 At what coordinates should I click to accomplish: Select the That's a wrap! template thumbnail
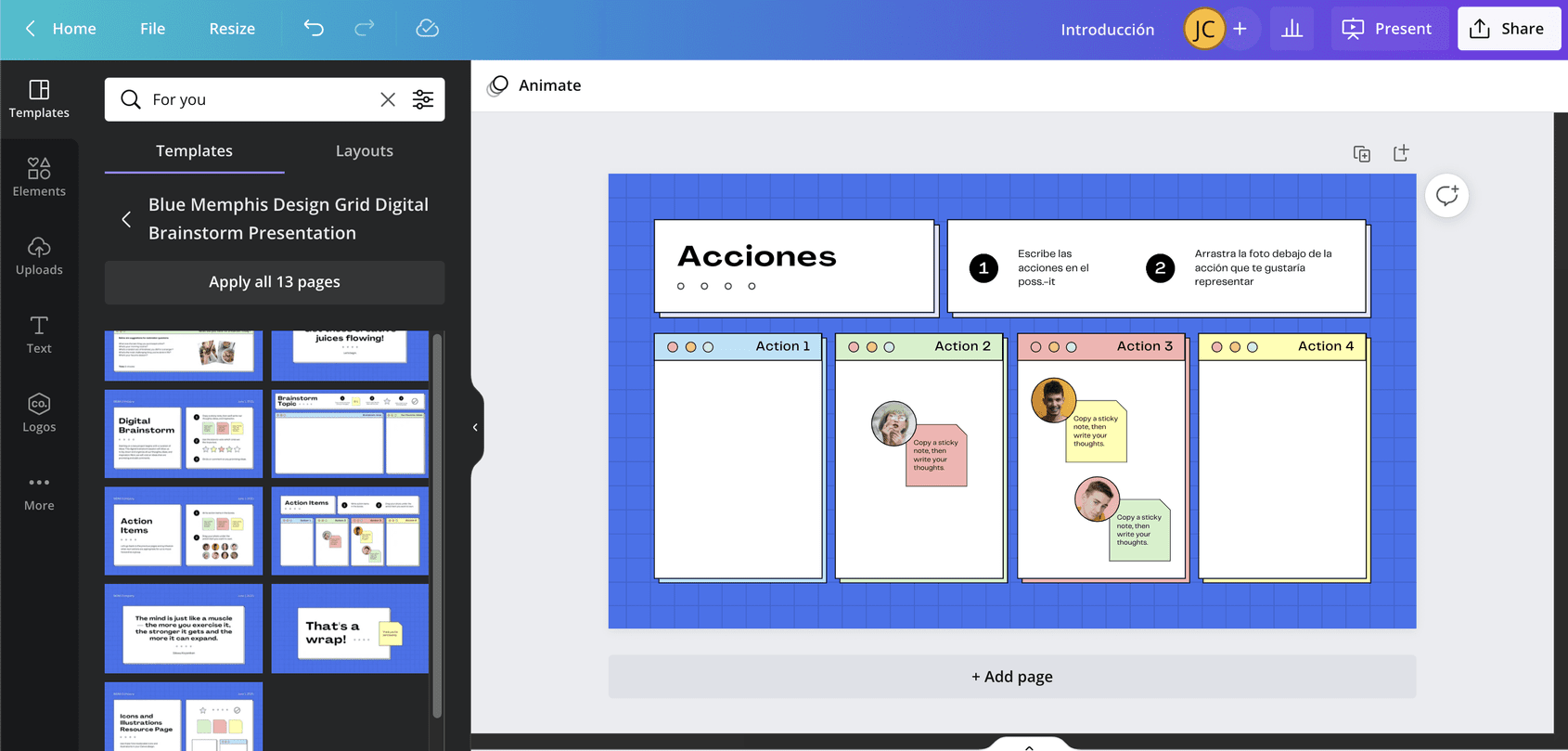350,629
